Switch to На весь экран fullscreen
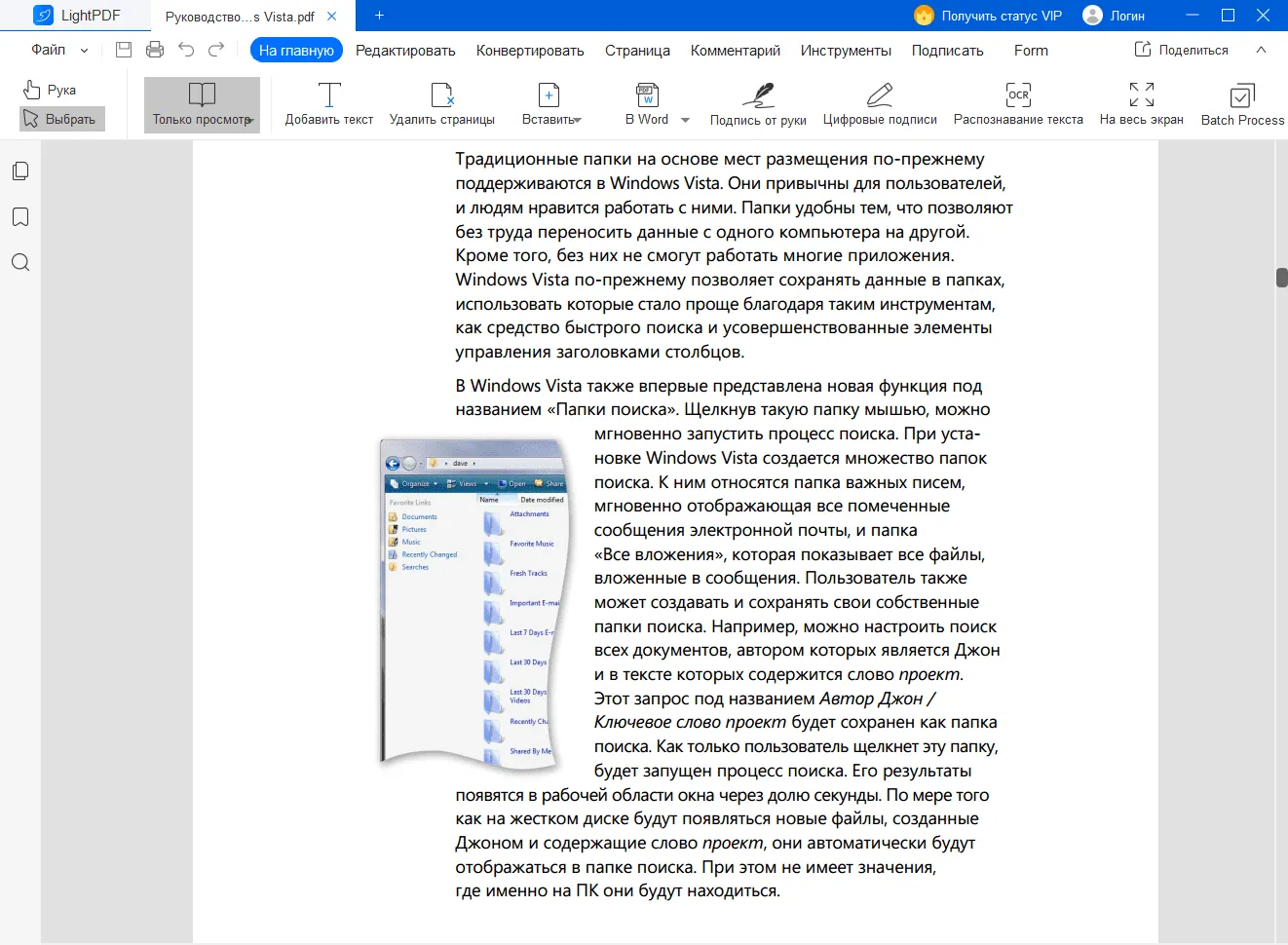This screenshot has width=1288, height=945. pyautogui.click(x=1142, y=104)
